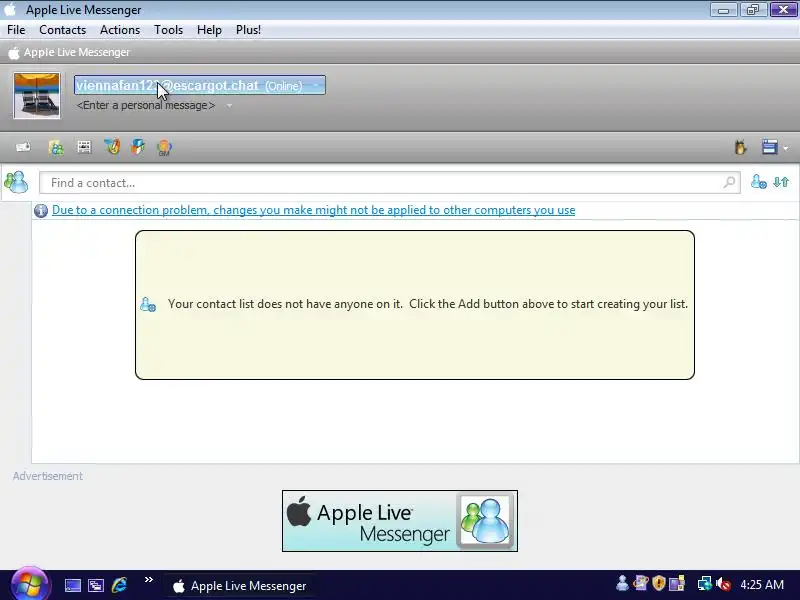
Task: Click the Messenger buddy tray icon
Action: pyautogui.click(x=622, y=583)
